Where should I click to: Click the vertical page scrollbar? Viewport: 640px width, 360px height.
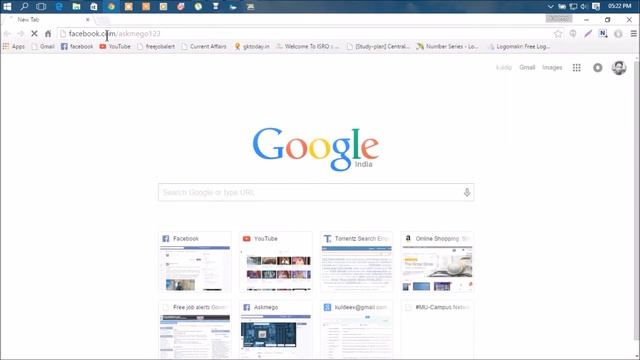[x=637, y=200]
